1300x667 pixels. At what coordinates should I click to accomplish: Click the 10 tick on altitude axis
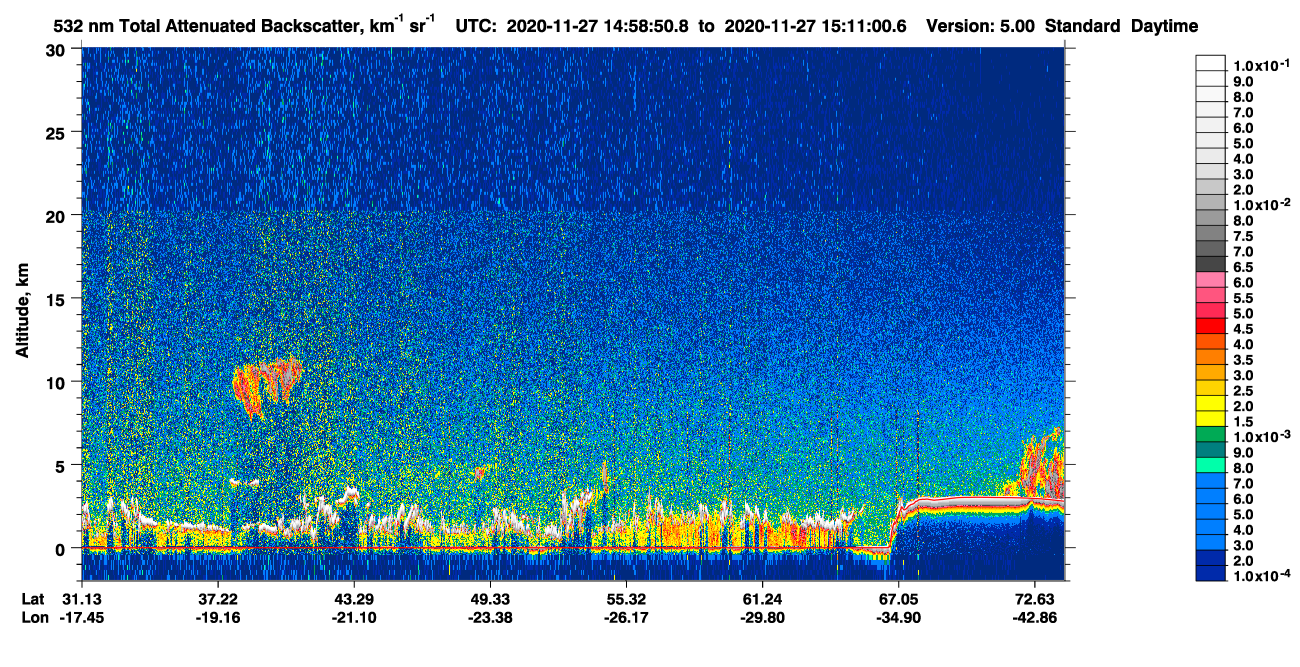[56, 382]
